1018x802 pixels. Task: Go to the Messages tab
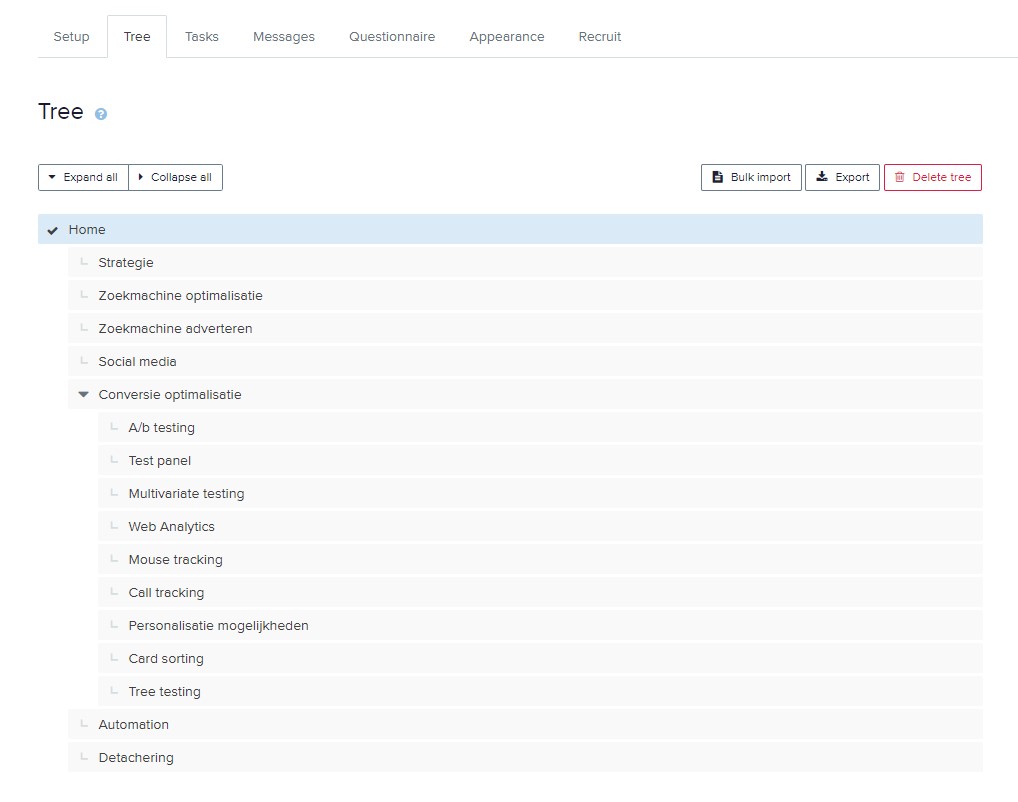click(x=283, y=37)
